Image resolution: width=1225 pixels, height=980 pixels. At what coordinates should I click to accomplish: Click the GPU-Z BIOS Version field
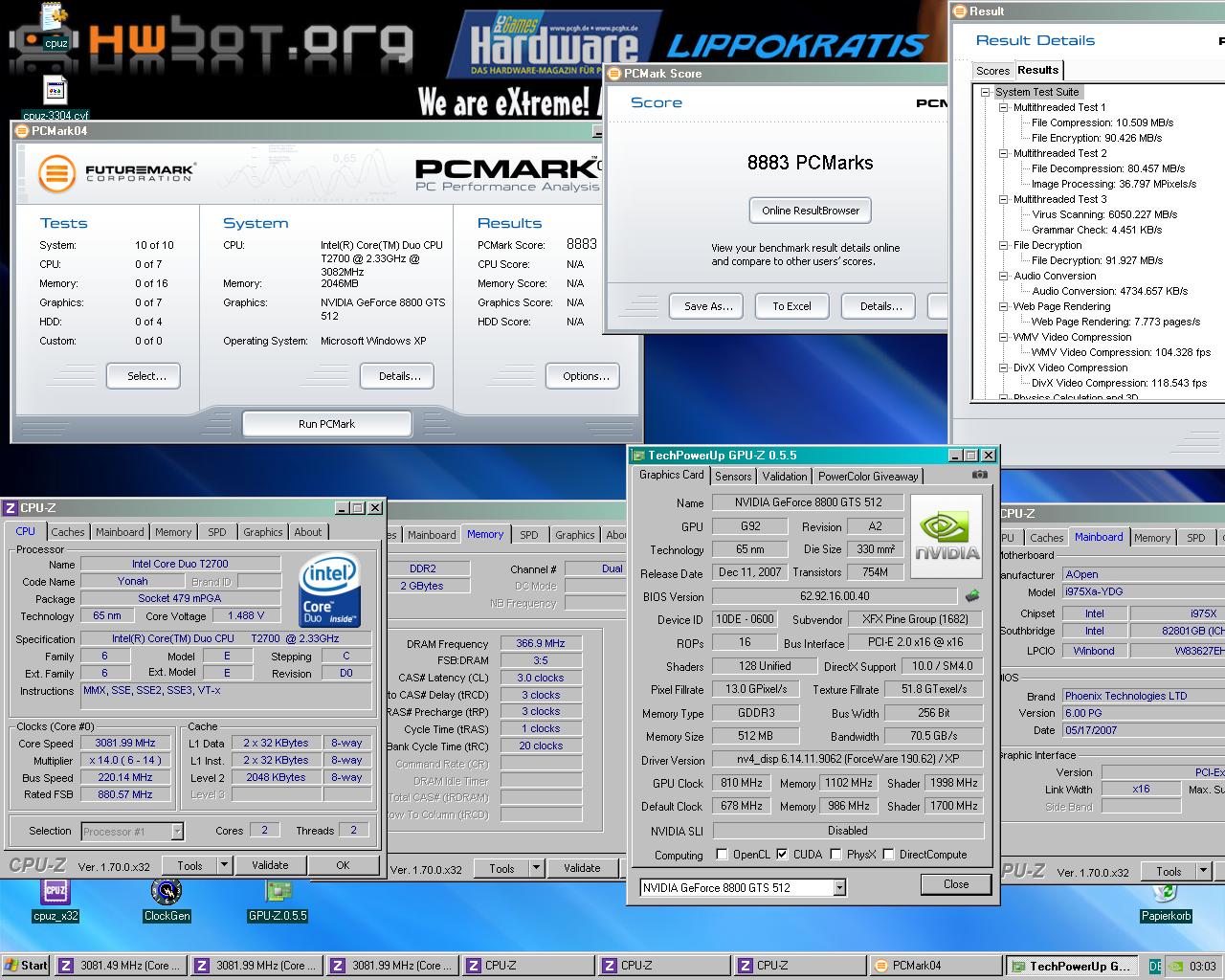(835, 596)
